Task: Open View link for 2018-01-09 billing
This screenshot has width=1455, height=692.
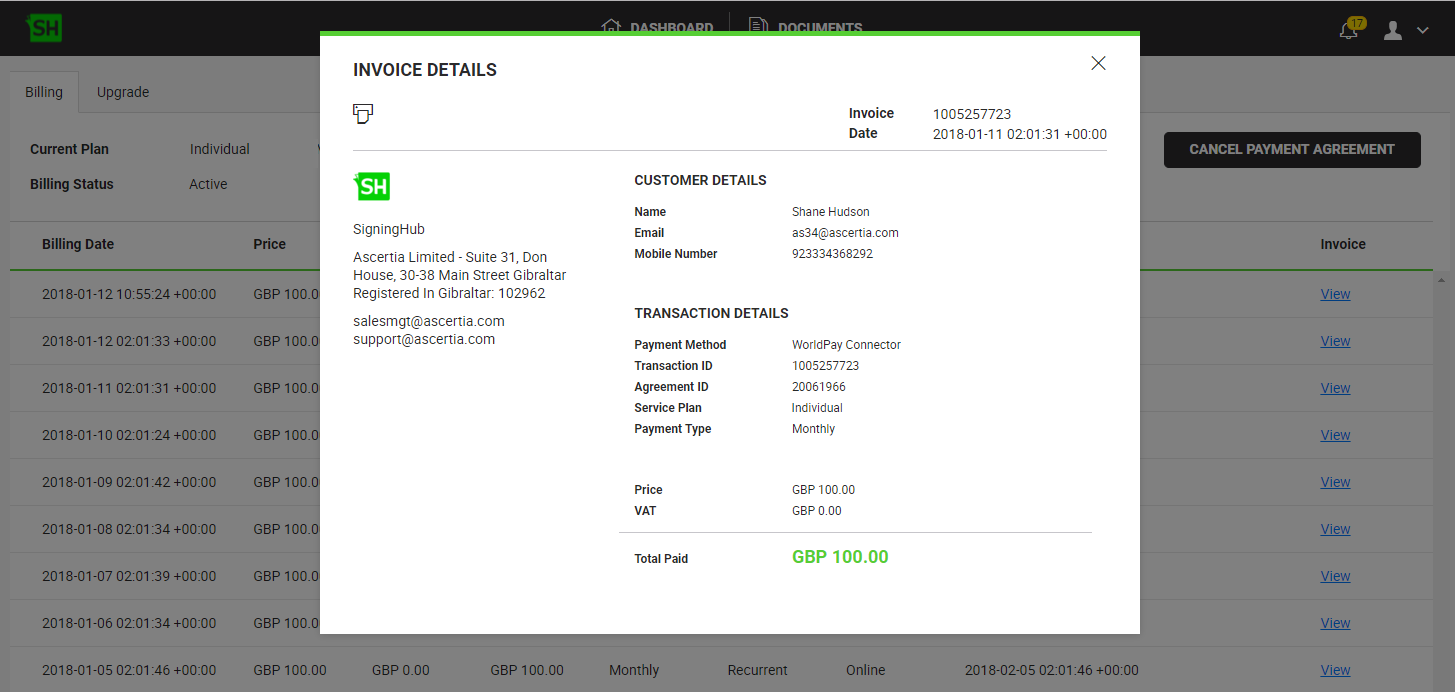Action: point(1335,482)
